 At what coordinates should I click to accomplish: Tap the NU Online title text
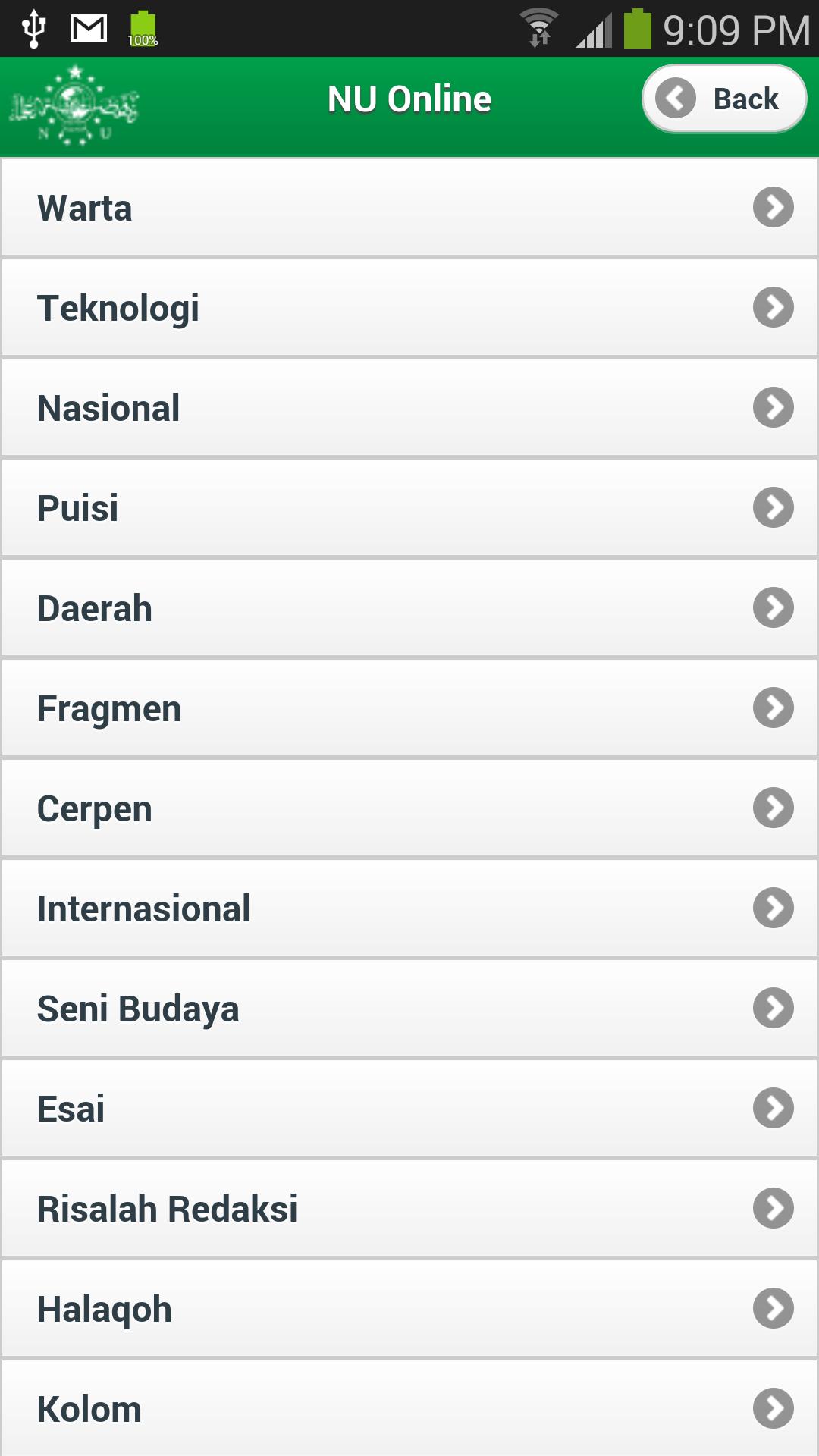click(409, 99)
